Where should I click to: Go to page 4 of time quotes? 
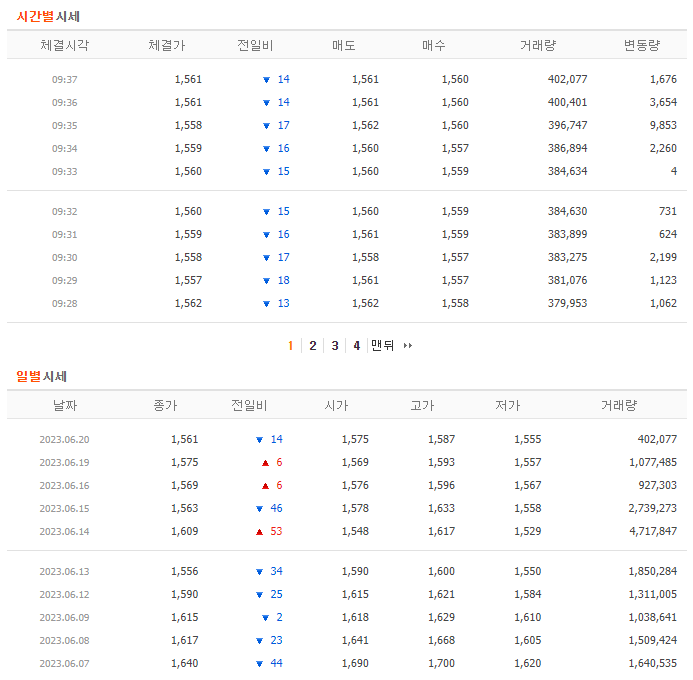click(x=356, y=346)
